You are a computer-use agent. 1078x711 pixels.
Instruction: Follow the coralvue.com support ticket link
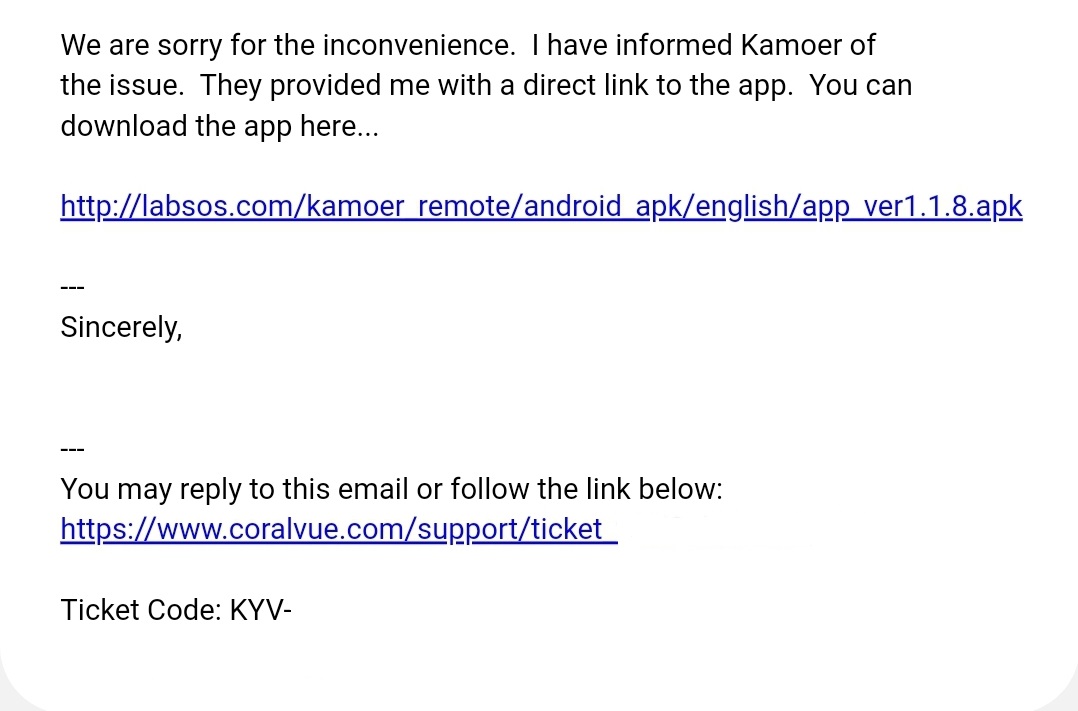click(x=339, y=528)
